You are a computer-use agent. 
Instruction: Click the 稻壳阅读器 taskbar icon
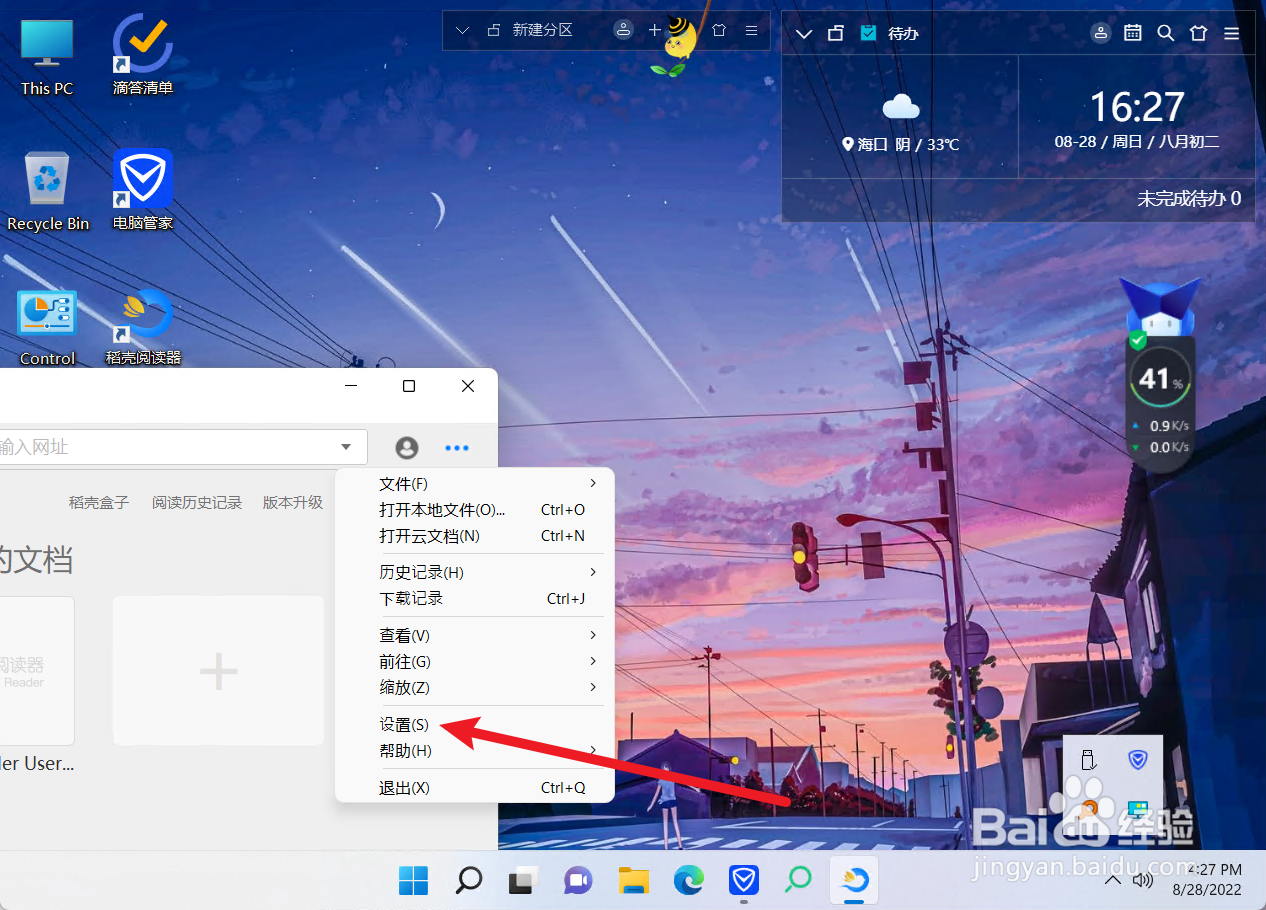point(854,880)
